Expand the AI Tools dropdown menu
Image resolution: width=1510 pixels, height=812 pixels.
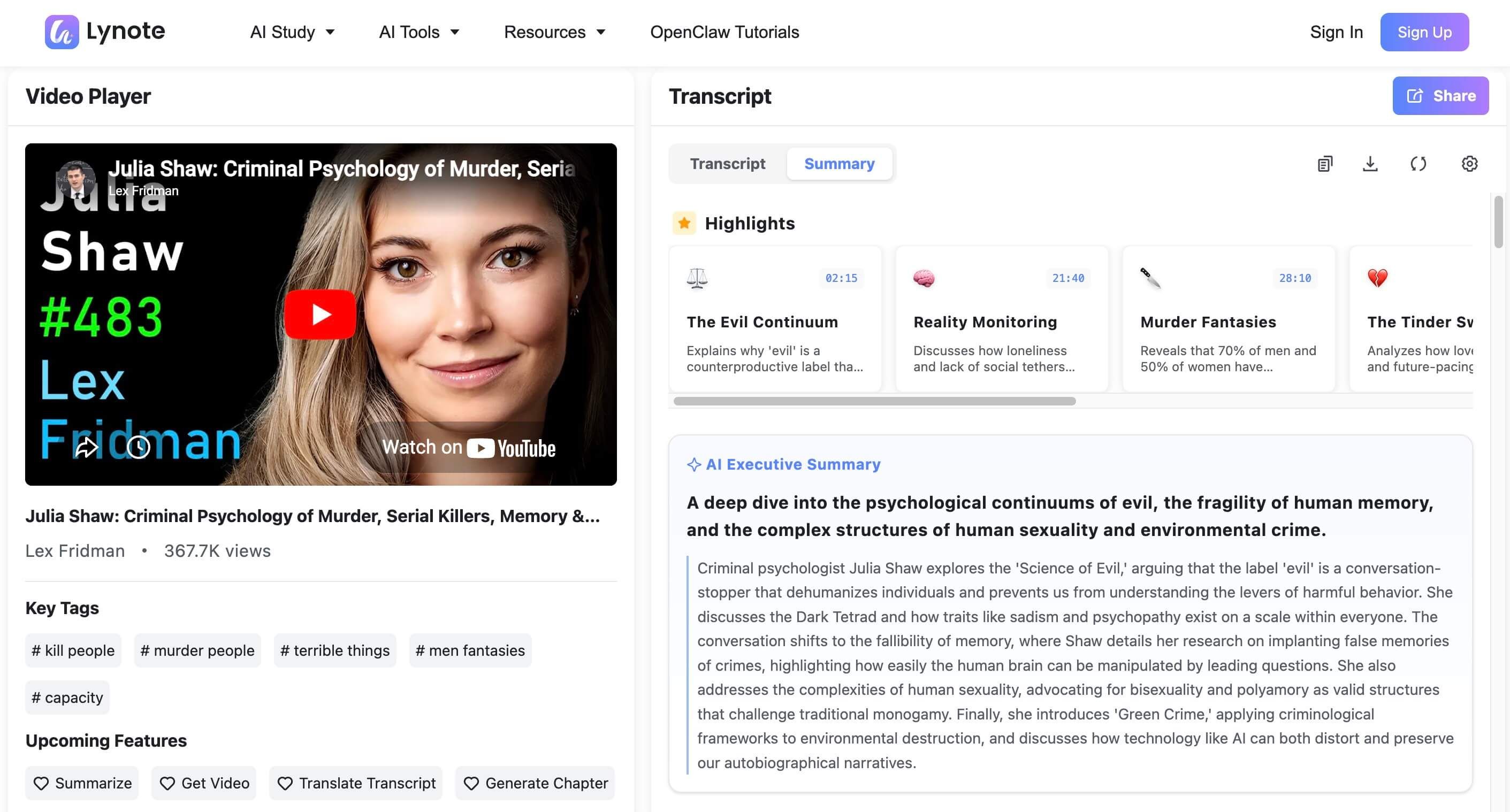[x=419, y=32]
